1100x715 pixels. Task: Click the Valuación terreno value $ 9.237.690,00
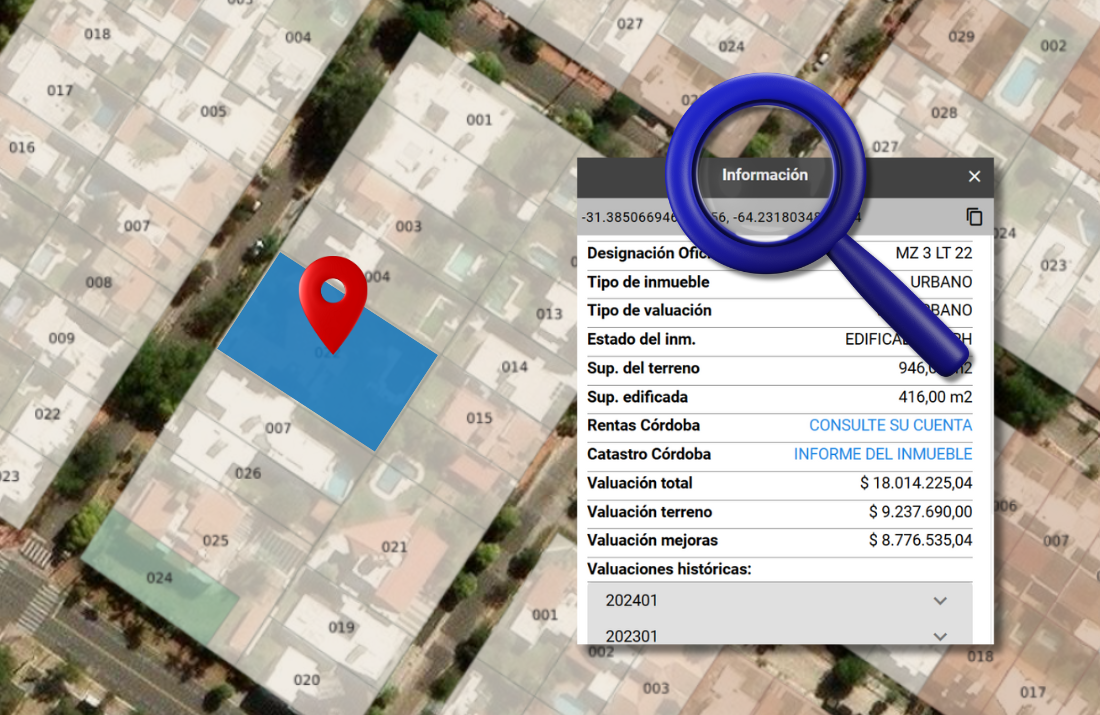click(920, 512)
